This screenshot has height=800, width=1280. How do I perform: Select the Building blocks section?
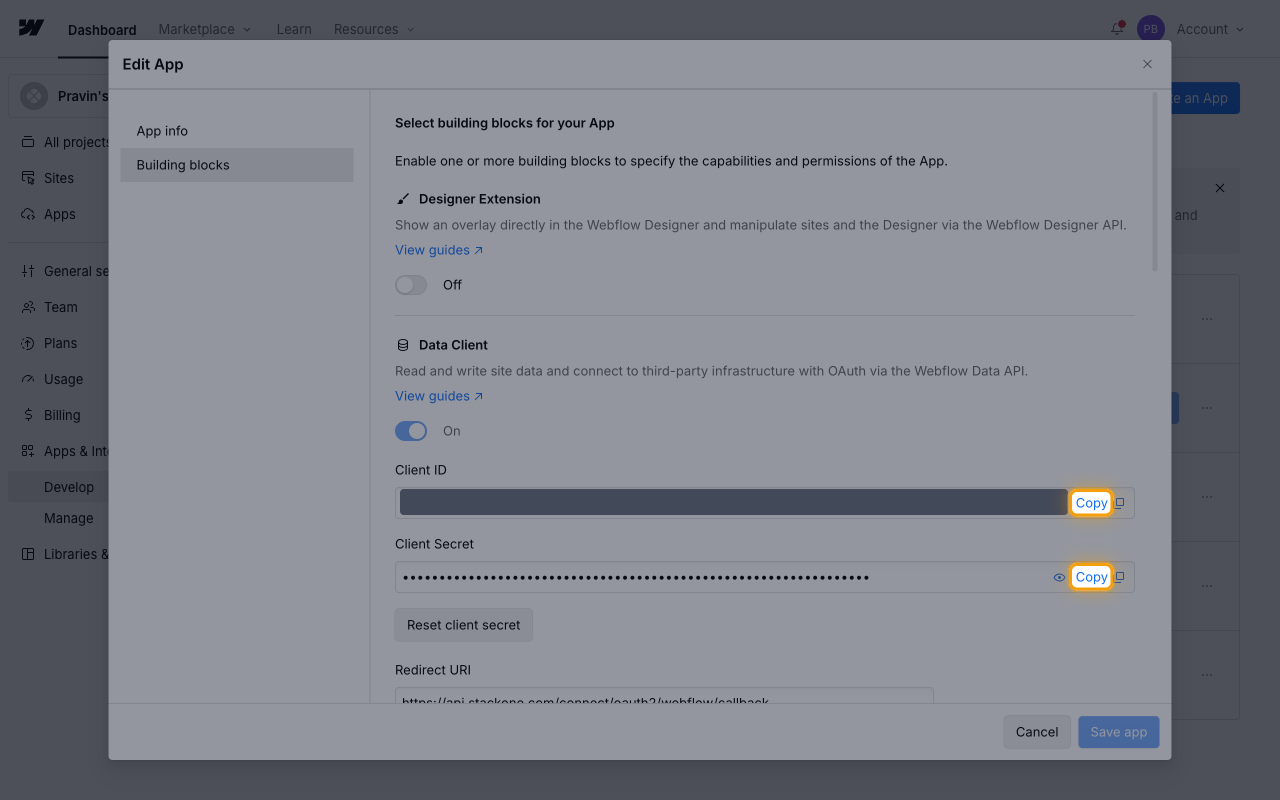[237, 165]
